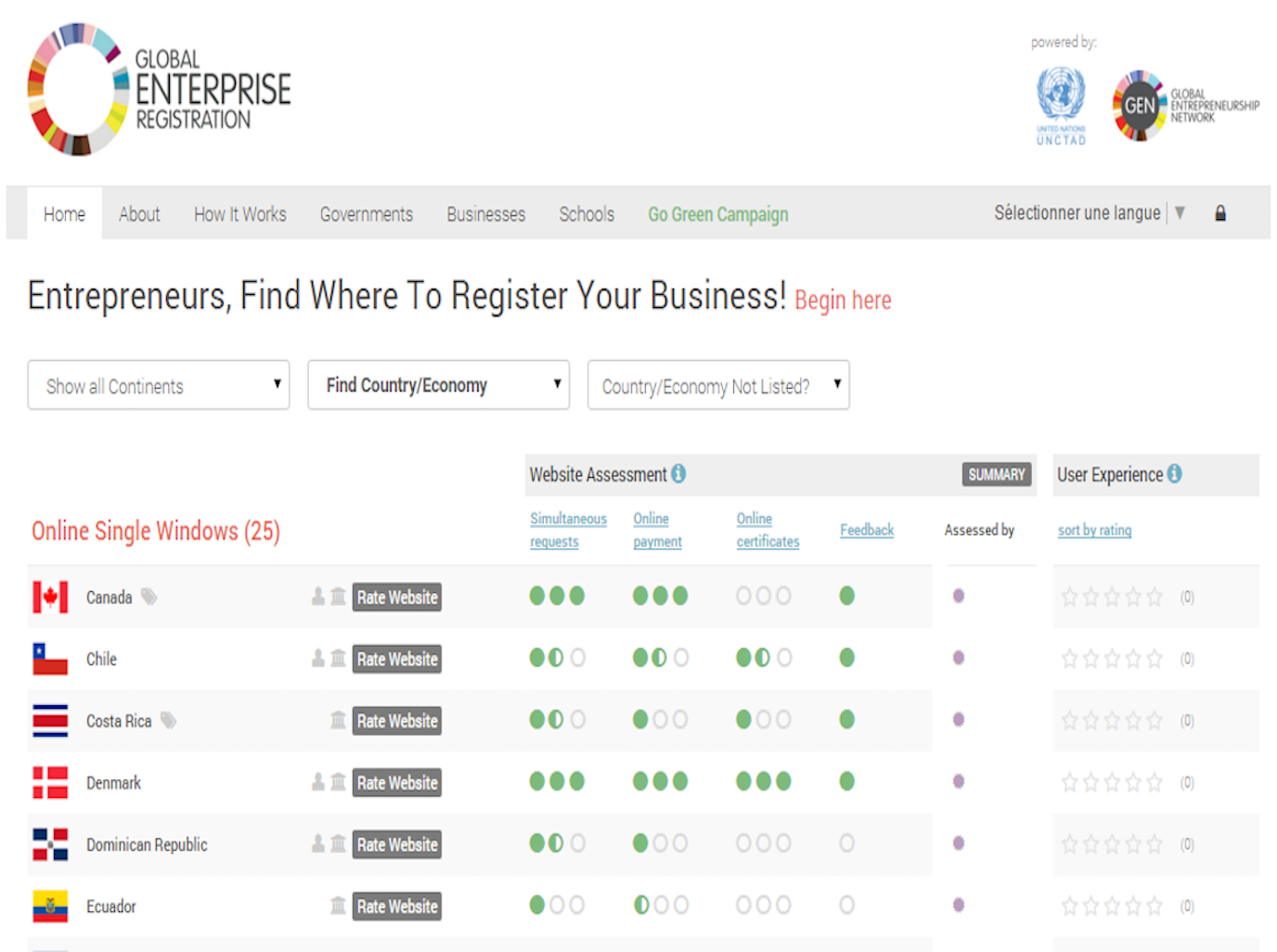Screen dimensions: 1277x952
Task: Open the UNCTAD logo link
Action: (x=1061, y=106)
